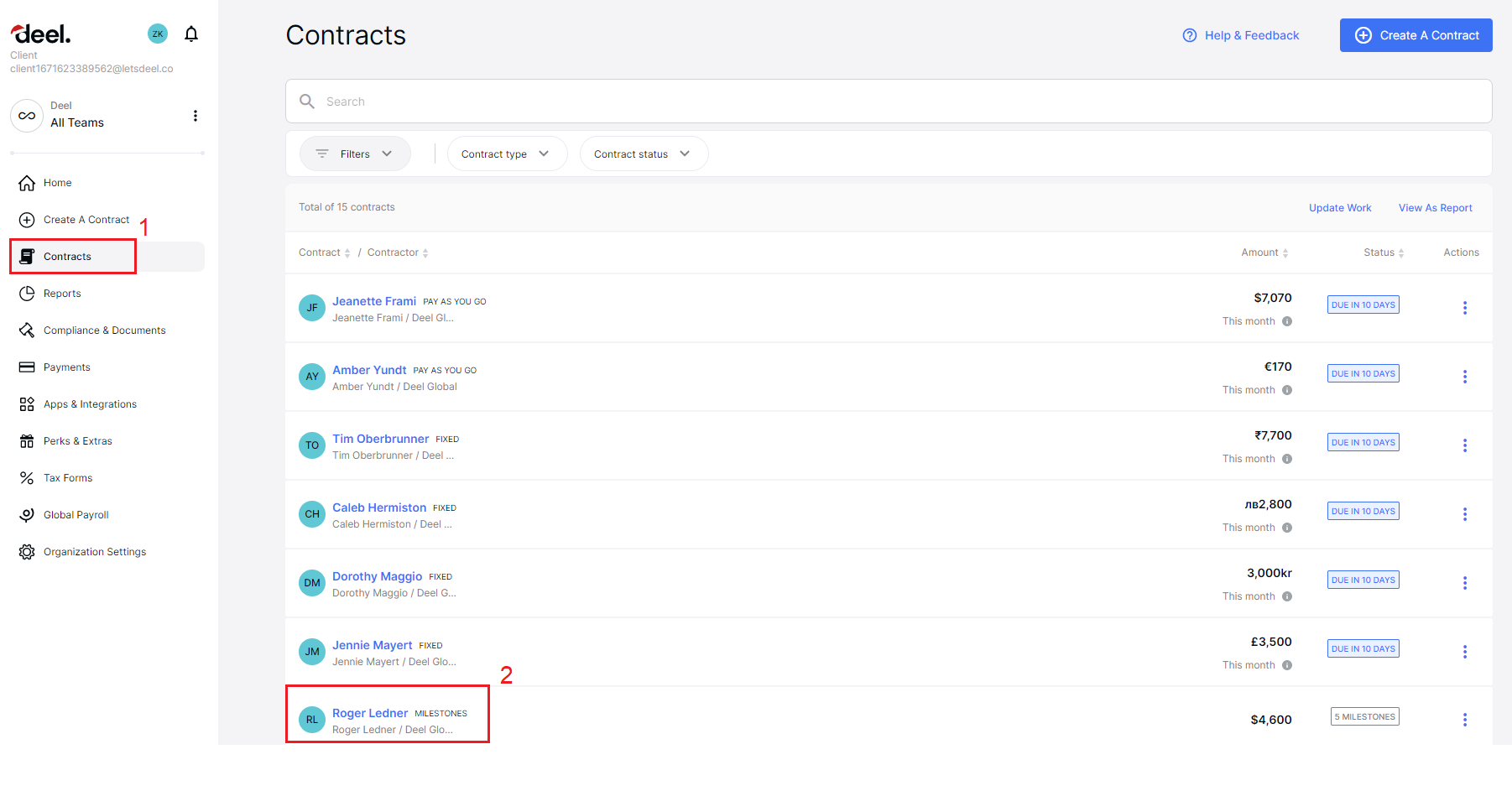Select the Home icon in sidebar
Image resolution: width=1512 pixels, height=791 pixels.
[x=26, y=182]
